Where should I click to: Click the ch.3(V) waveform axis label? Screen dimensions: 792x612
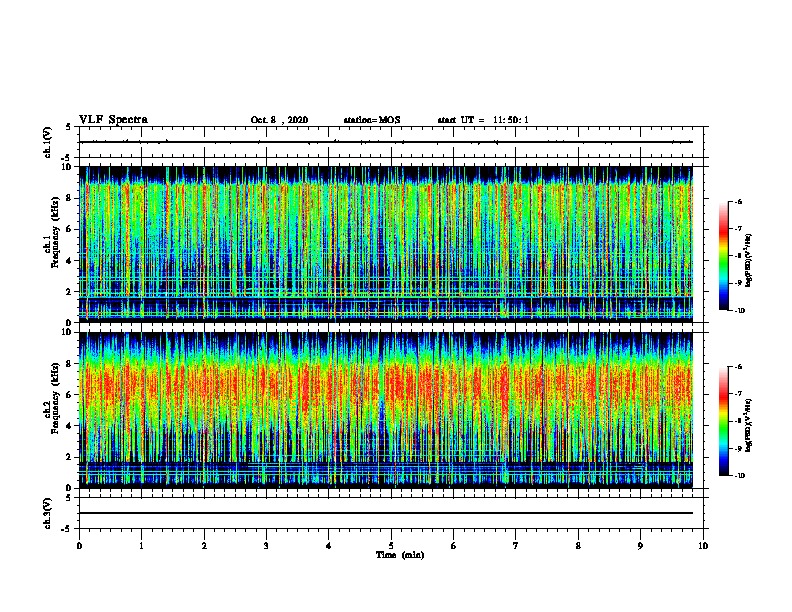48,513
